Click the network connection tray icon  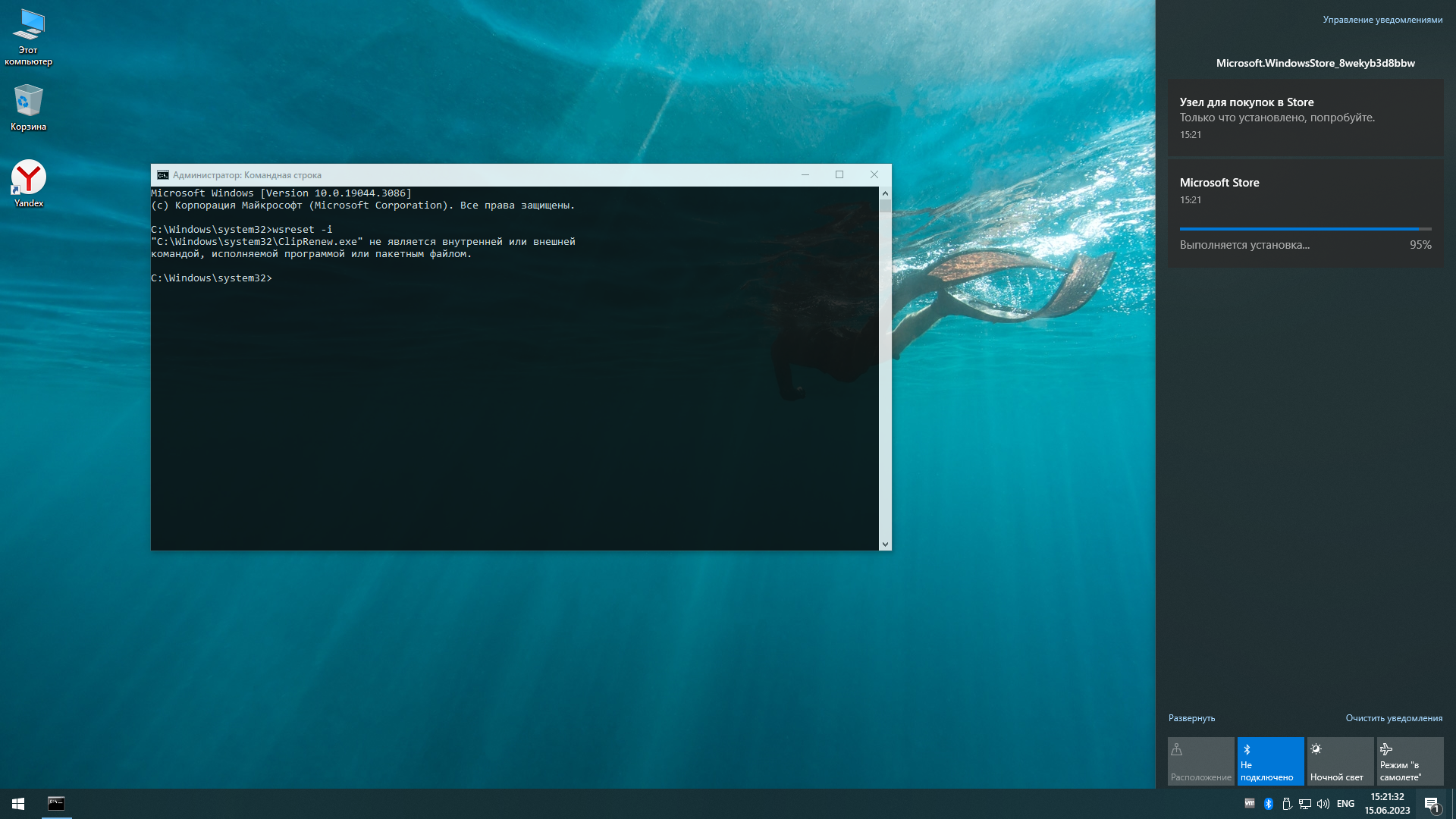[1305, 803]
